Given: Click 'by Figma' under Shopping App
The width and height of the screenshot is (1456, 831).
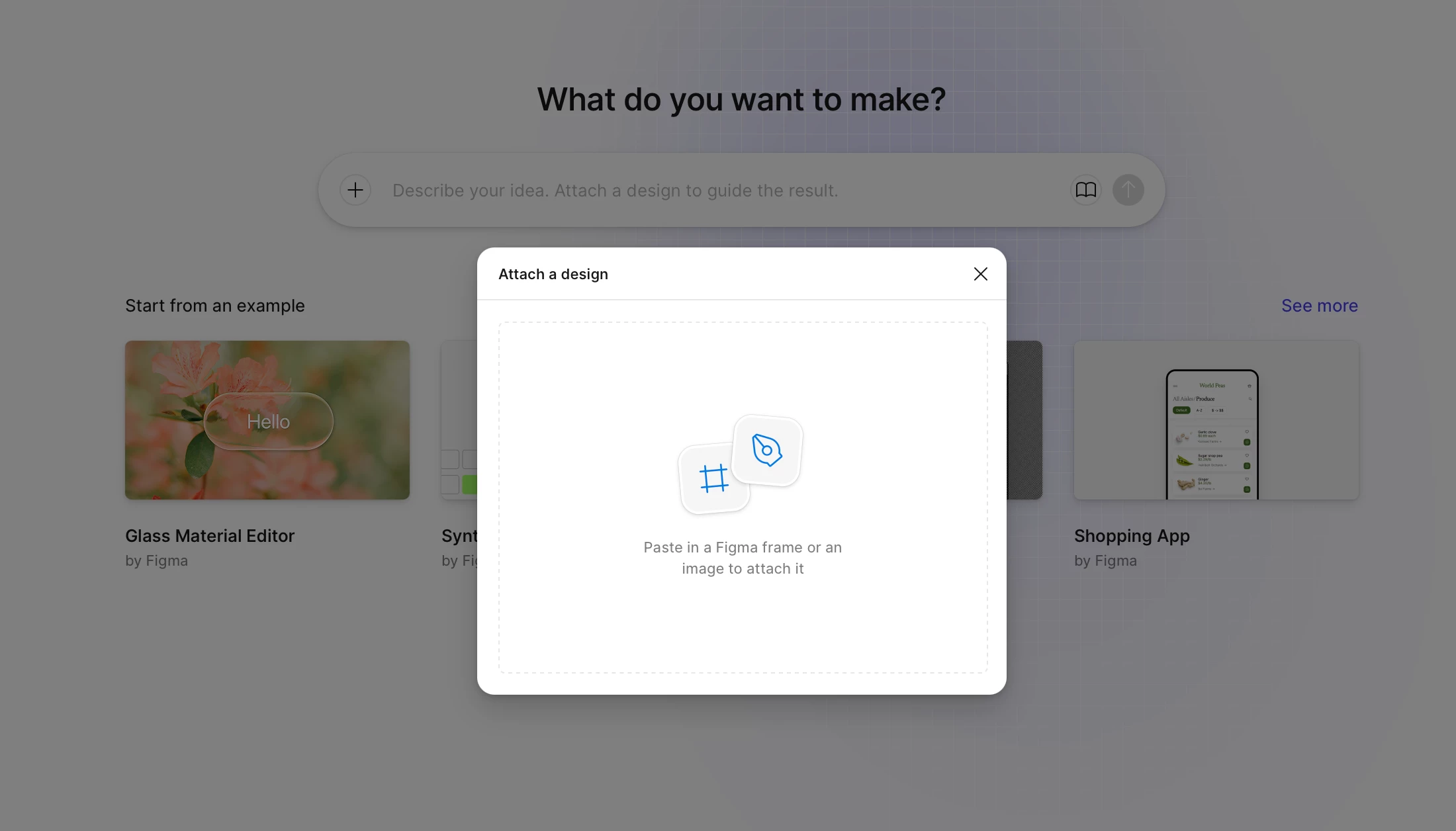Looking at the screenshot, I should pos(1105,561).
